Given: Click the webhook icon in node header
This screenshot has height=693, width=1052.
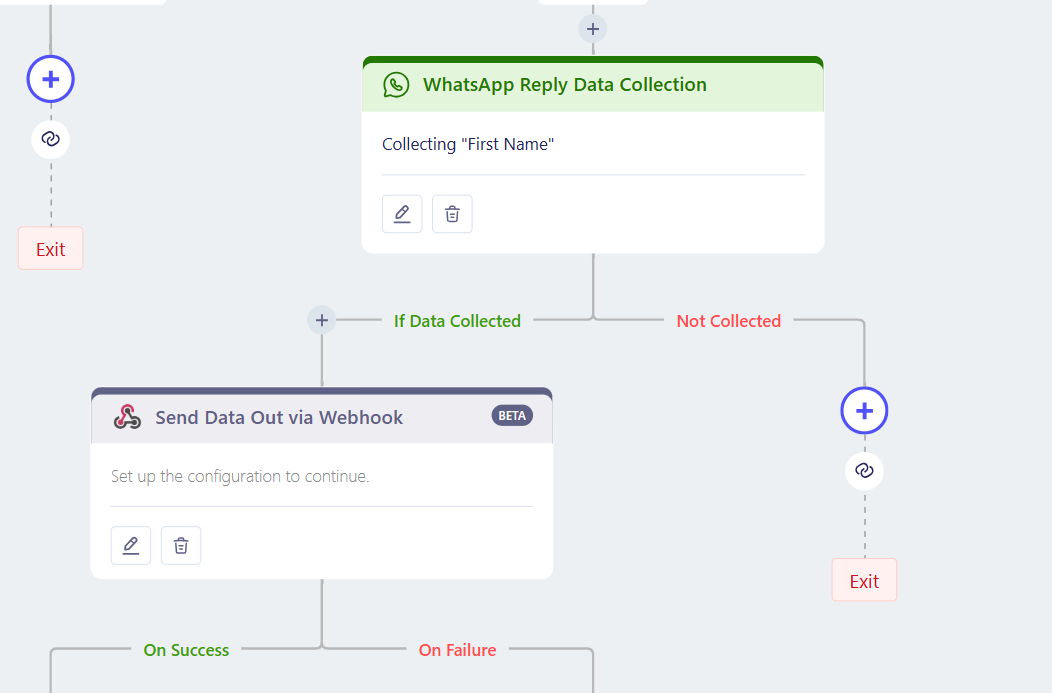Looking at the screenshot, I should pos(127,417).
